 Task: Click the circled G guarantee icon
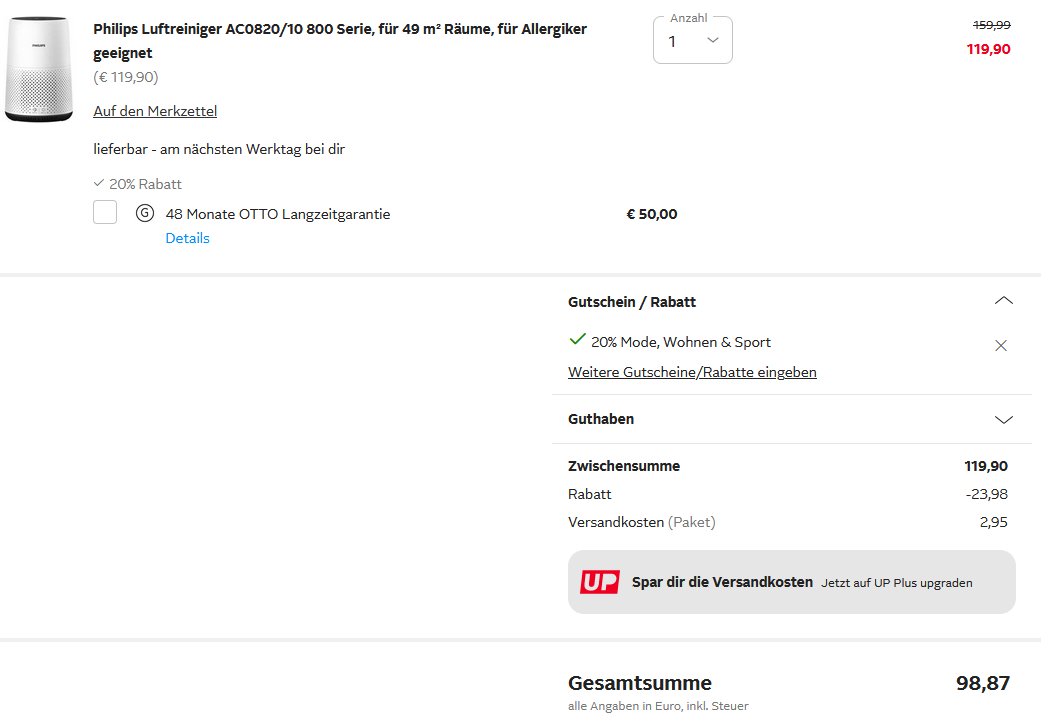(x=145, y=213)
